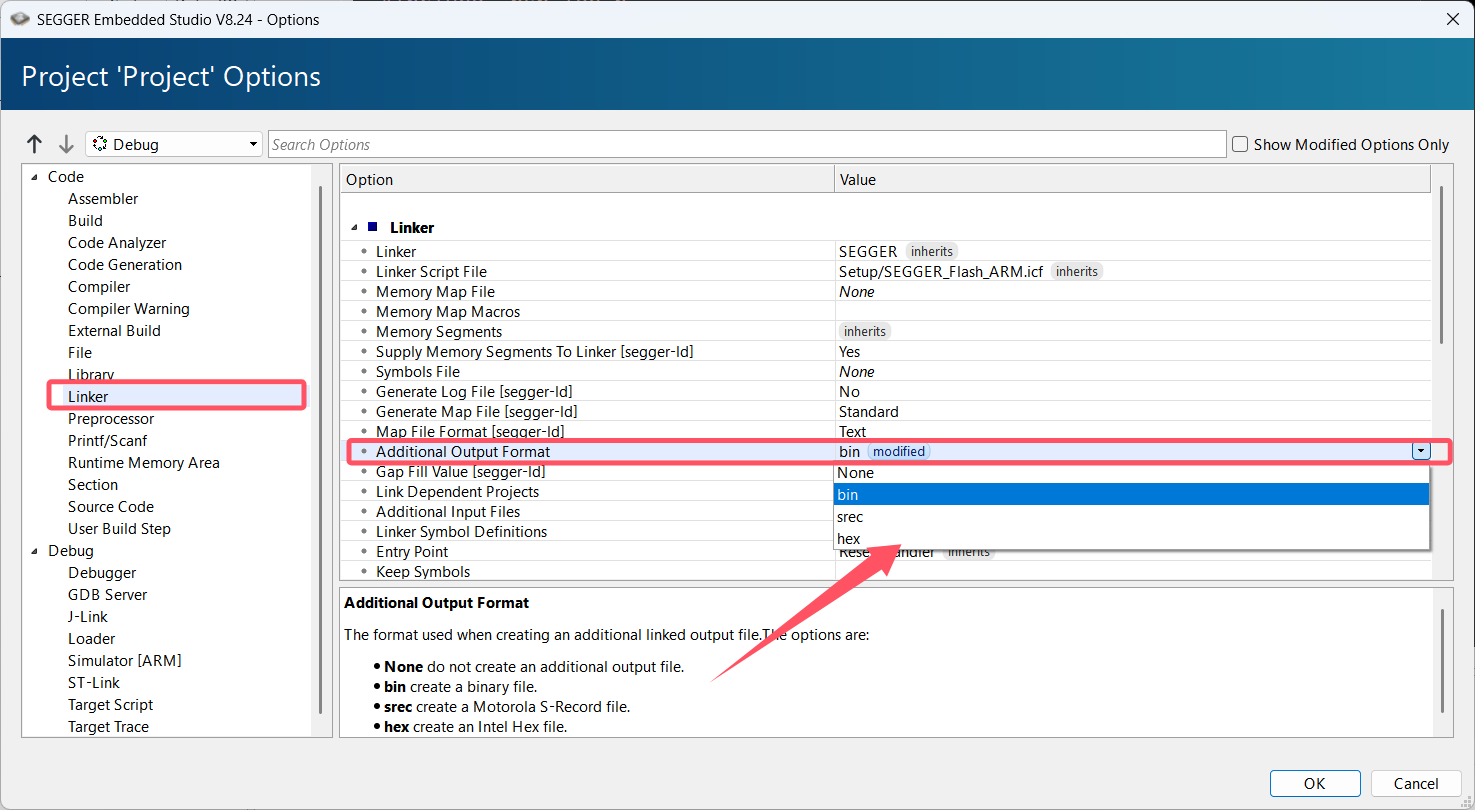Select Compiler Warning category

pos(129,309)
